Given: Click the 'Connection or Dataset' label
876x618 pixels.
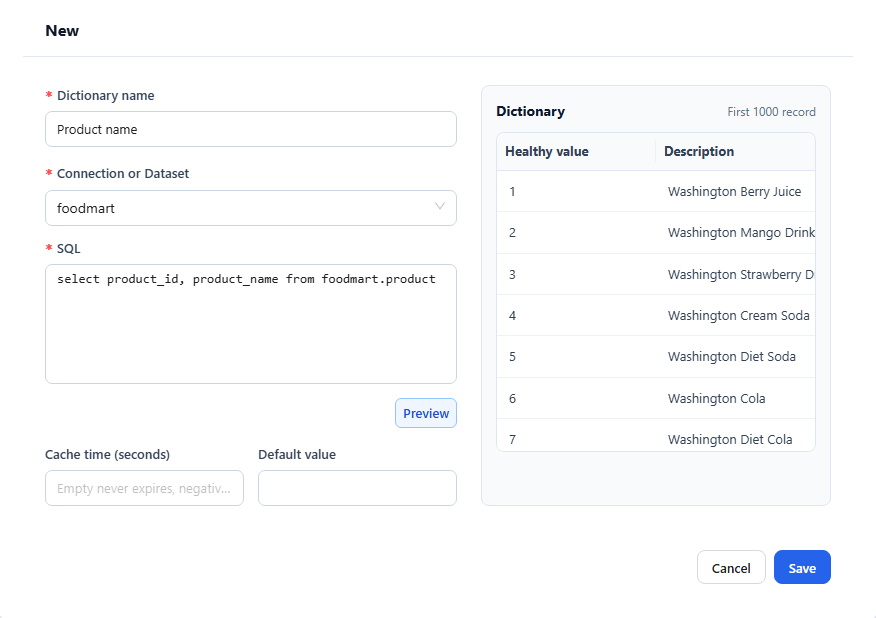Looking at the screenshot, I should 123,174.
